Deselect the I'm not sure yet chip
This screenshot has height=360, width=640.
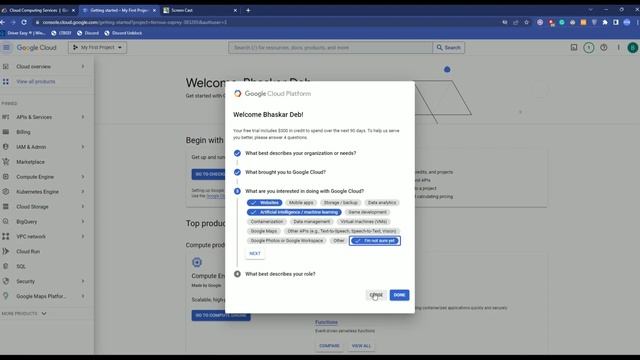(x=375, y=241)
